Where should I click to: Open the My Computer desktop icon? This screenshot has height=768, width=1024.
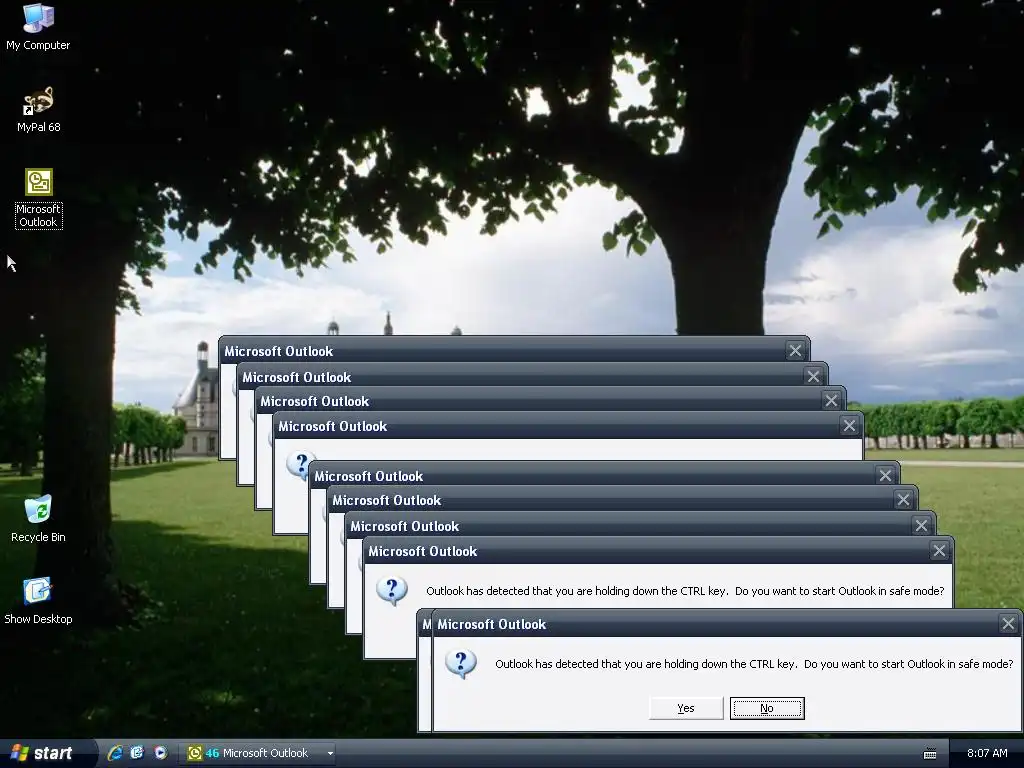pyautogui.click(x=38, y=26)
